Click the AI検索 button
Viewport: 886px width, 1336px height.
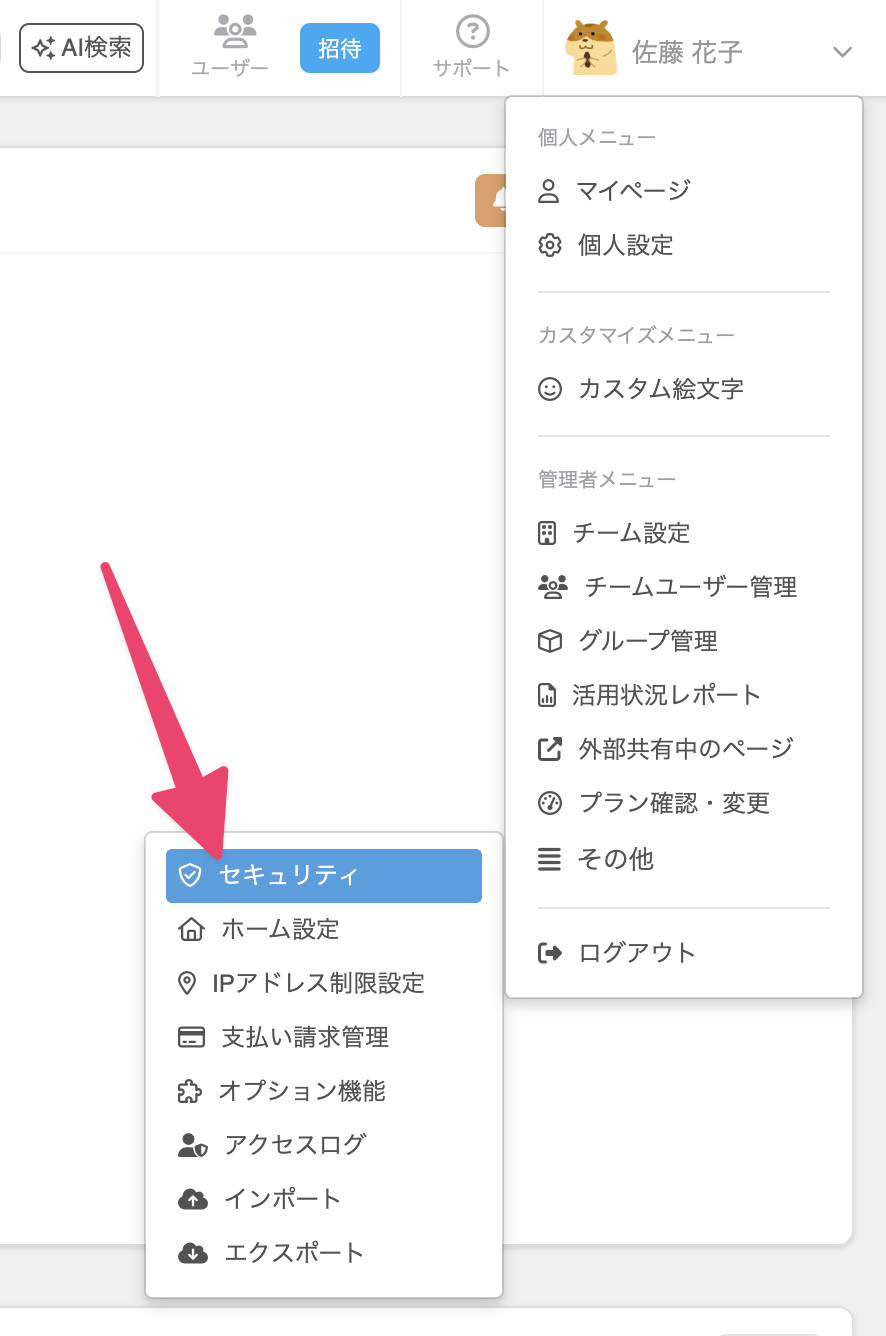(x=82, y=48)
